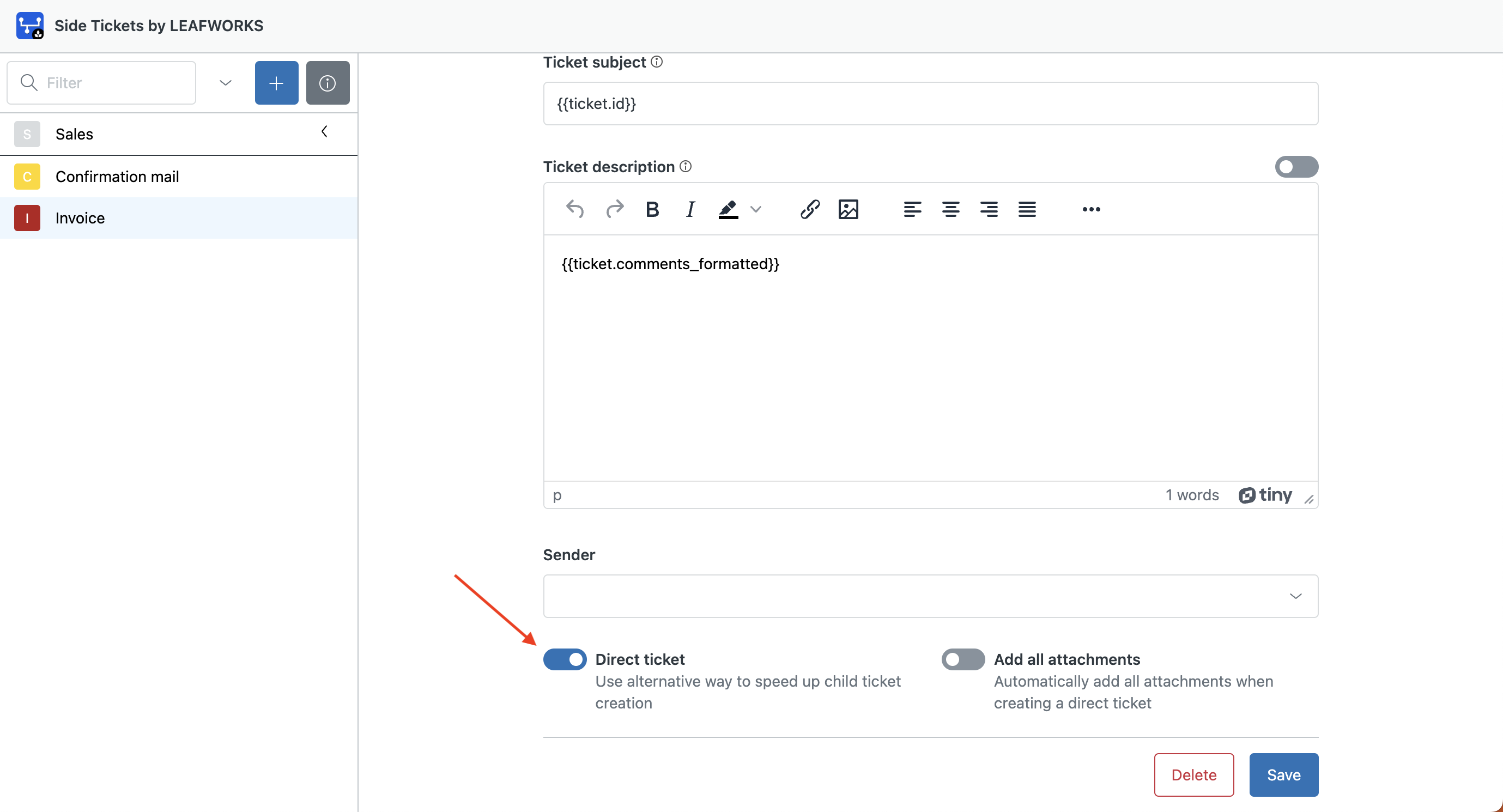Disable the Direct ticket toggle
The width and height of the screenshot is (1503, 812).
pos(564,659)
